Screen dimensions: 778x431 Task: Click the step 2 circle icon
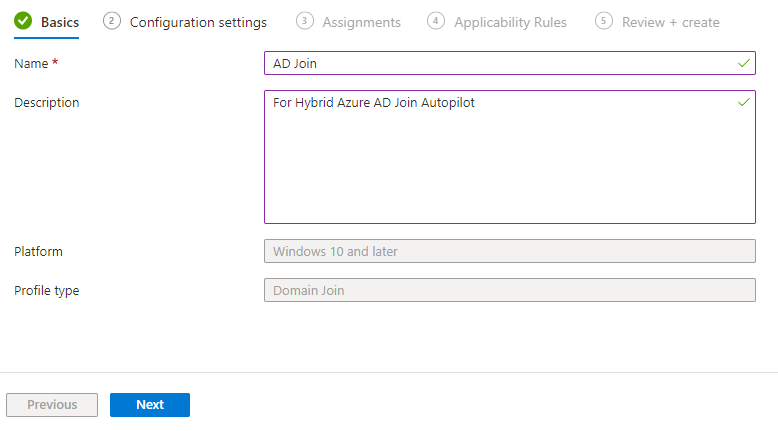112,21
